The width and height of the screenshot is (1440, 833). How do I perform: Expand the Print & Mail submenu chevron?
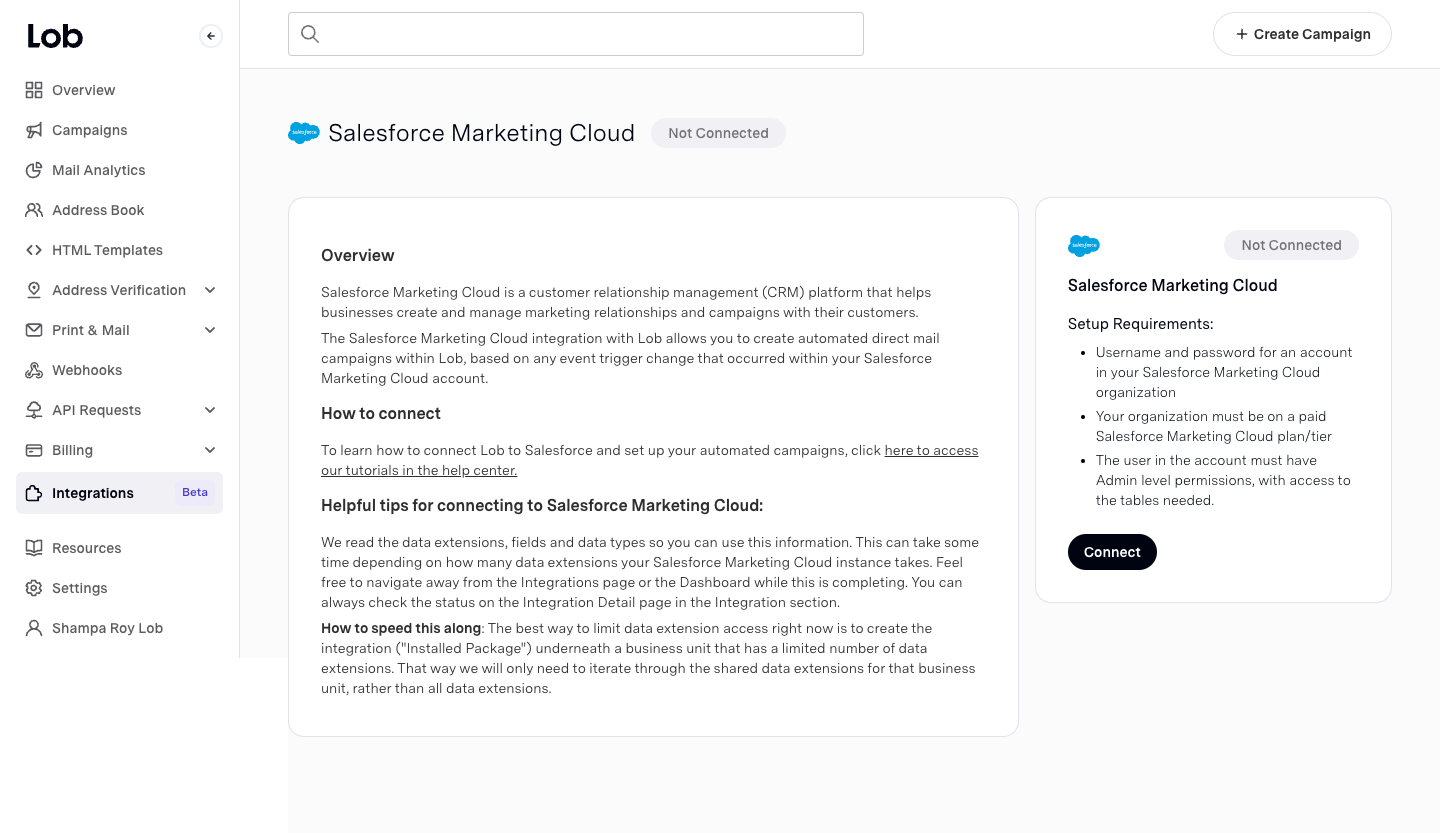point(210,330)
